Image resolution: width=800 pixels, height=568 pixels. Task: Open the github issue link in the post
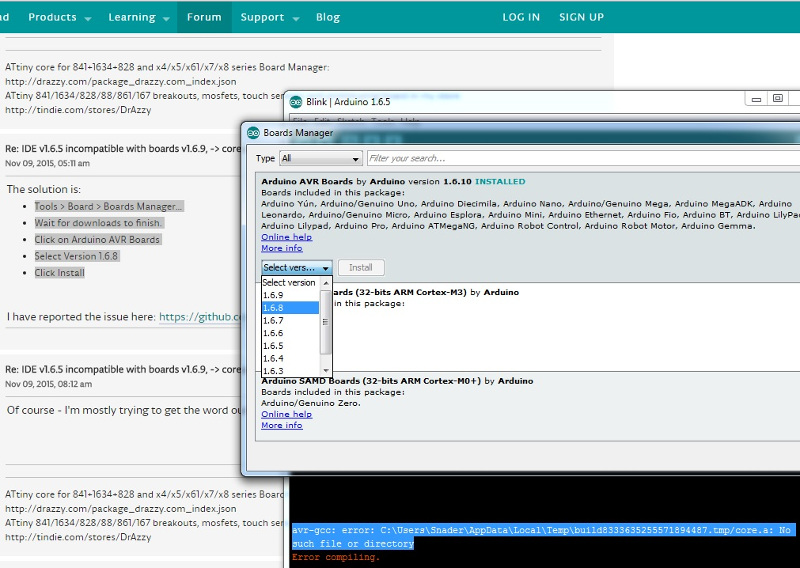tap(200, 317)
